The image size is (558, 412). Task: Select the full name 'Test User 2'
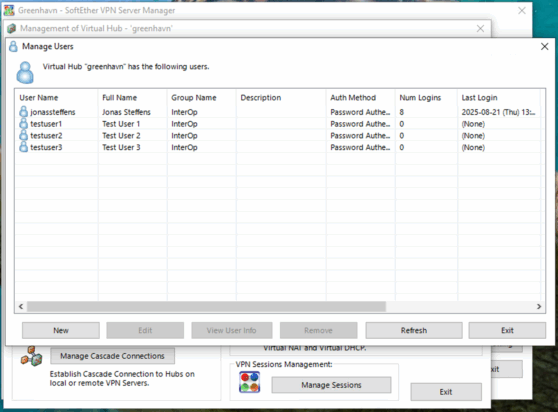tap(121, 136)
